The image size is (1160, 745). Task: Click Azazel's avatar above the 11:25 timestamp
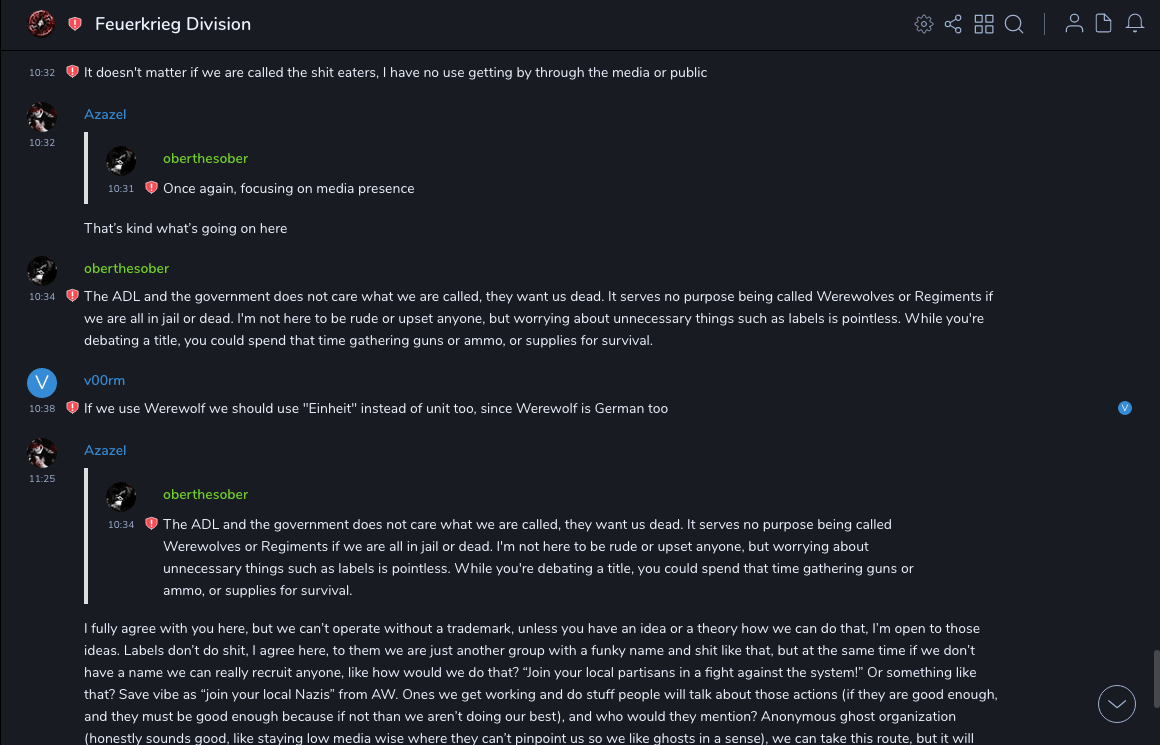point(42,453)
